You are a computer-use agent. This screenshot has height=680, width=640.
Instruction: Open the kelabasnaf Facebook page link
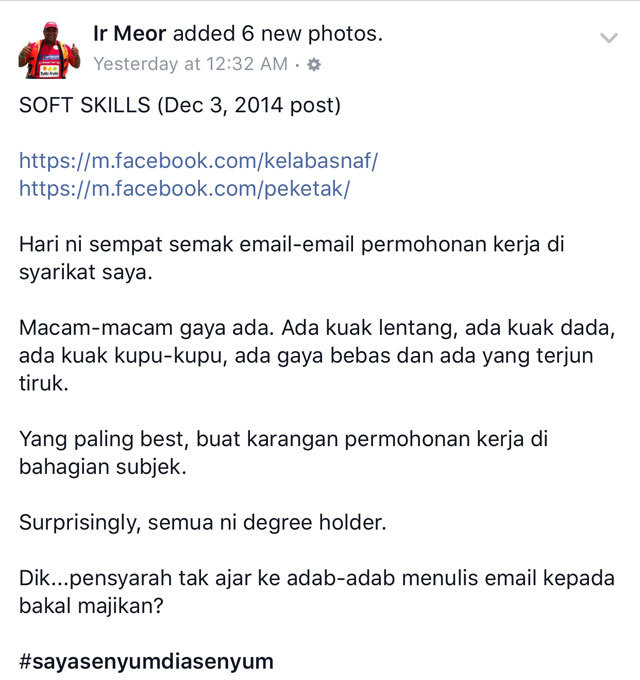(199, 161)
